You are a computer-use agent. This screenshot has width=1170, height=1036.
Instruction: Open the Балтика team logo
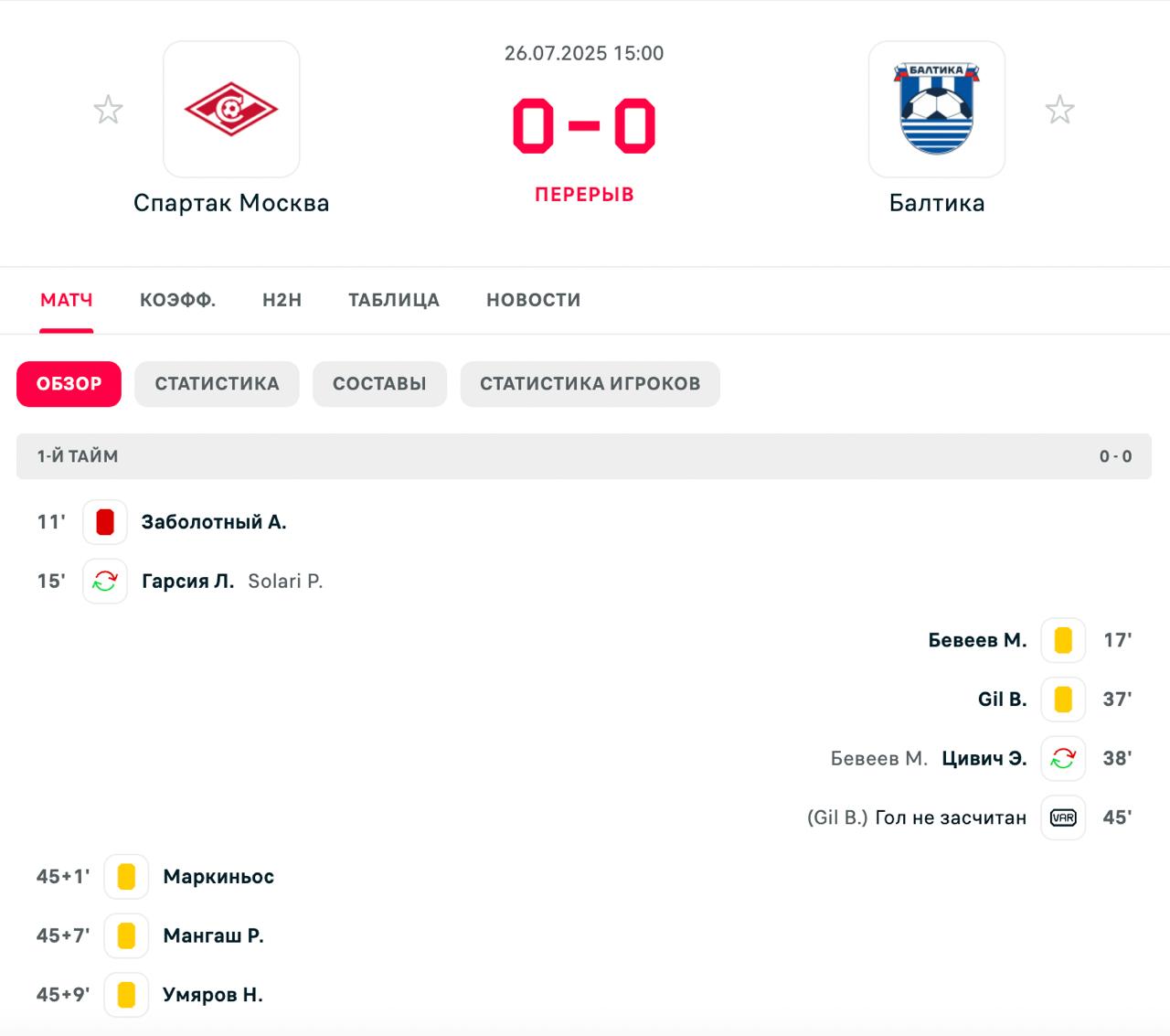(937, 109)
